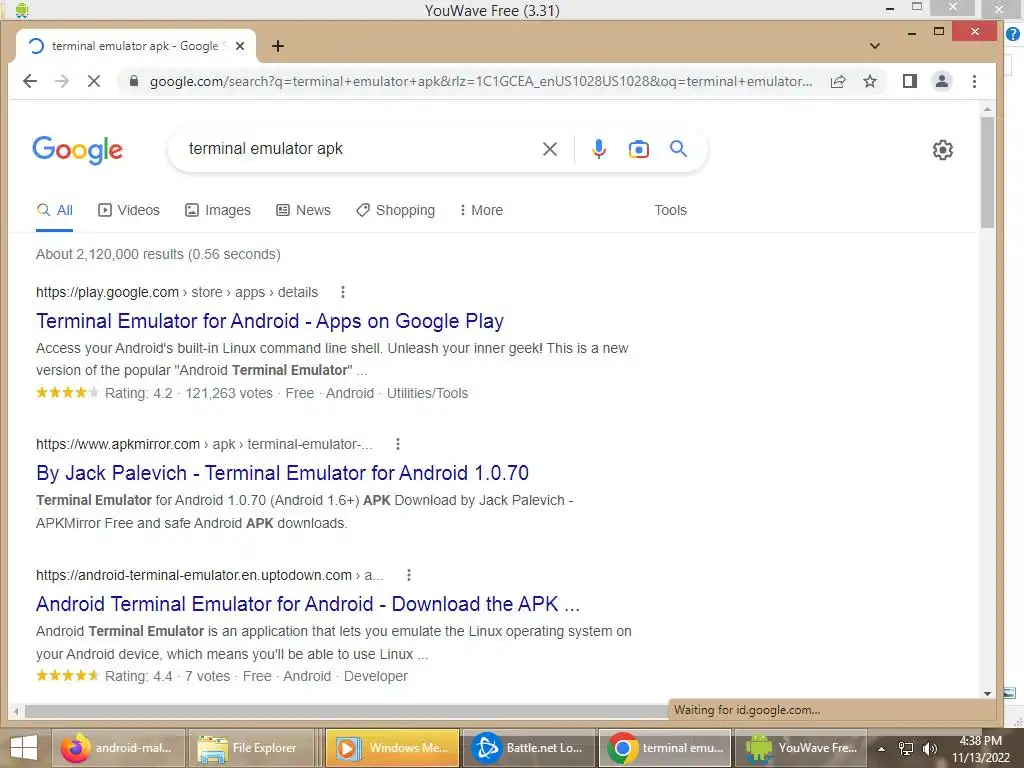The width and height of the screenshot is (1024, 768).
Task: Share this page from address bar
Action: (x=838, y=81)
